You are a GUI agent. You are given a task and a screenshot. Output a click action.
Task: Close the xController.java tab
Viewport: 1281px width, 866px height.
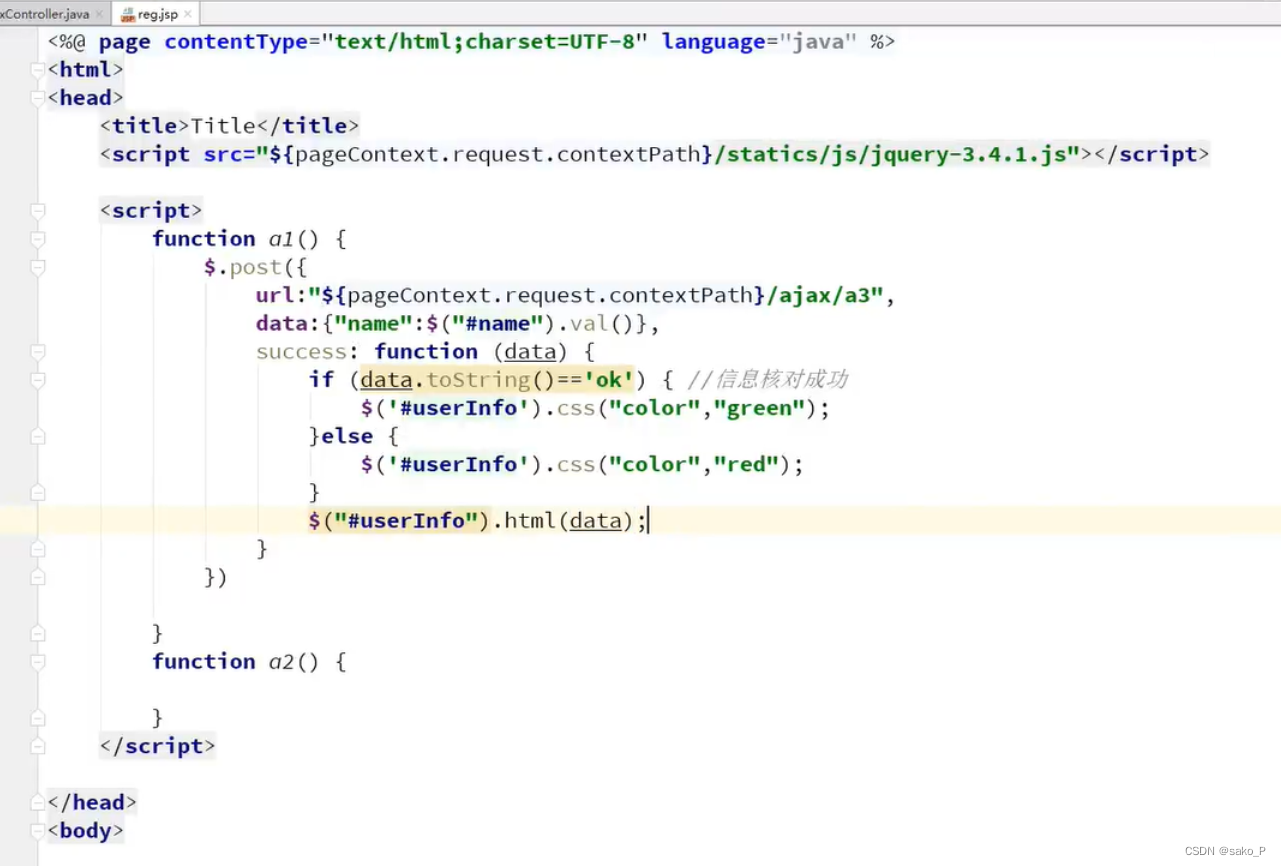98,15
